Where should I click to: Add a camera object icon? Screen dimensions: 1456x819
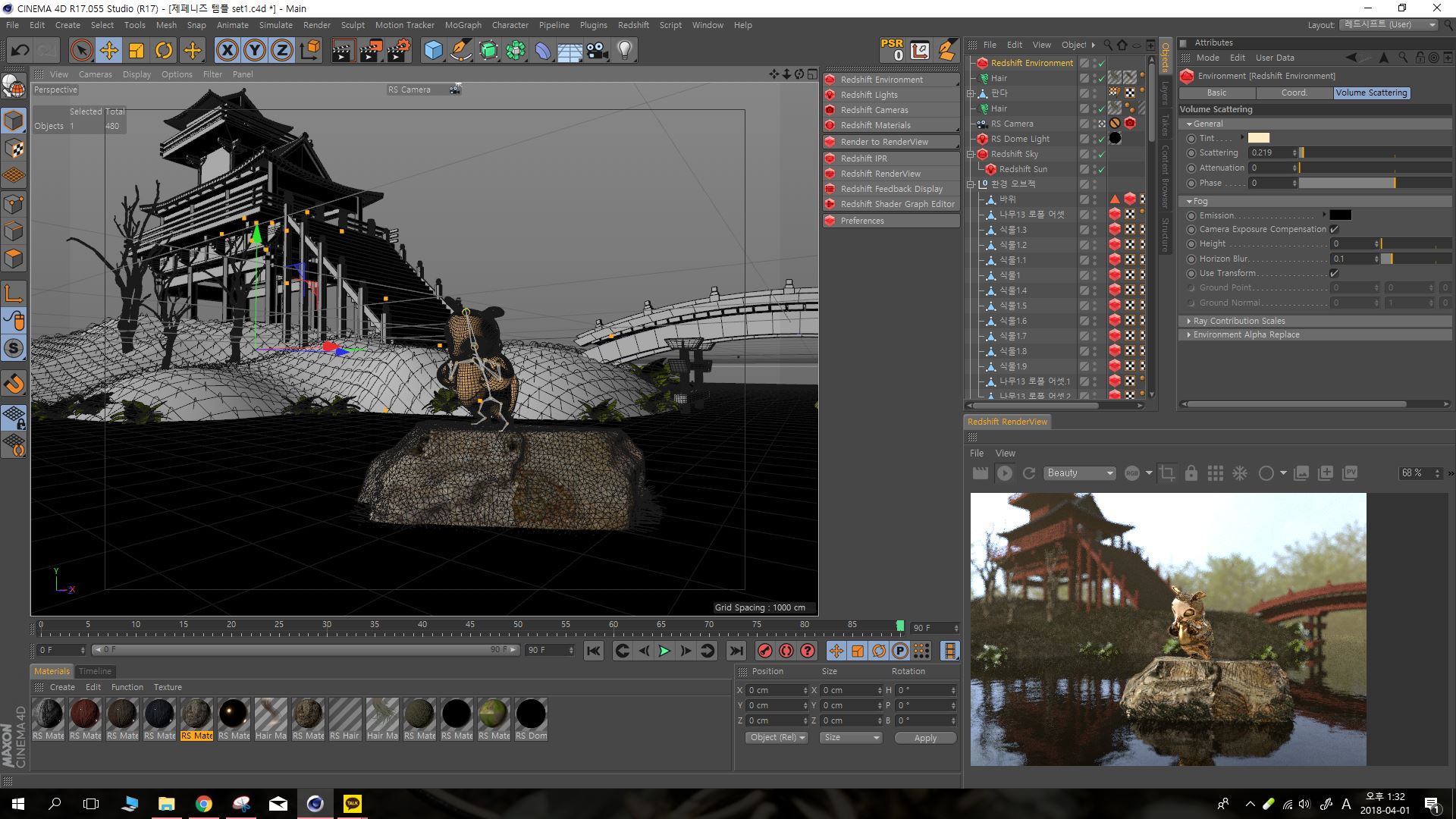598,51
